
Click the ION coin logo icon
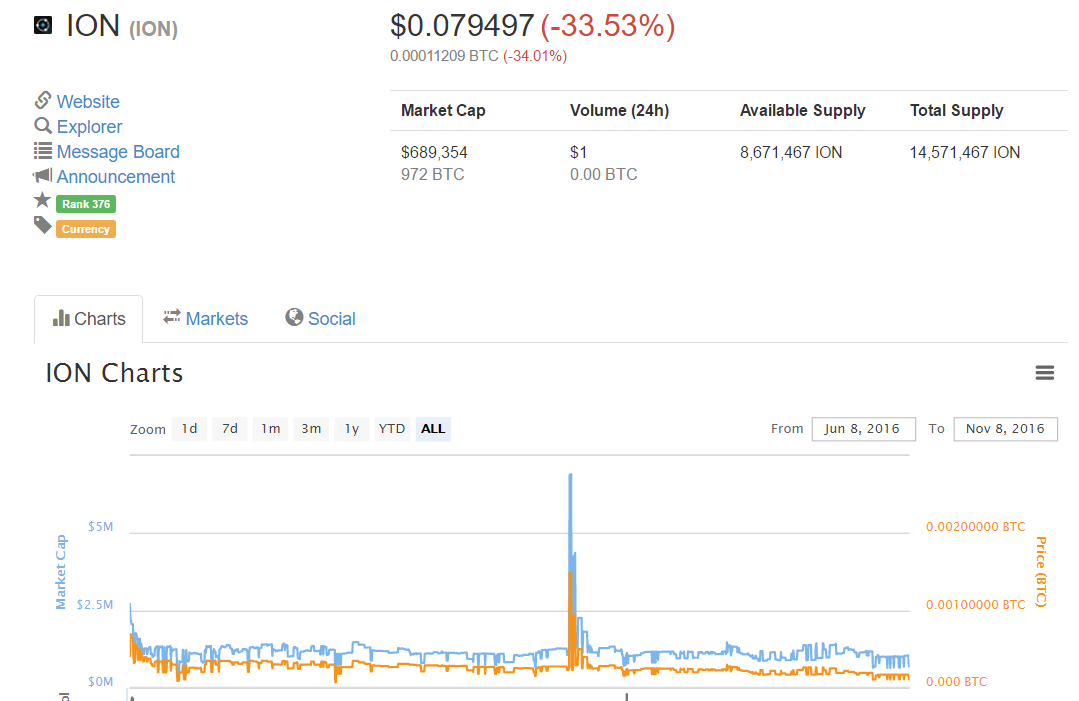point(43,25)
